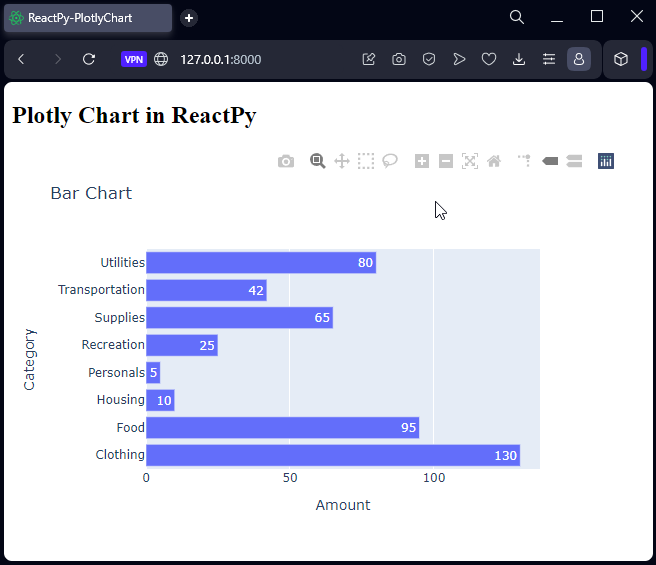This screenshot has width=656, height=565.
Task: Select the Plotly Zoom tool
Action: [318, 161]
